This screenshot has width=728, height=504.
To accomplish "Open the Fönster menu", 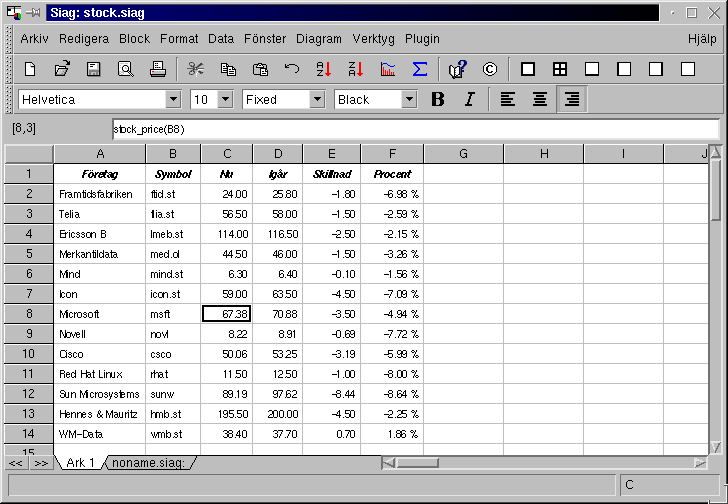I will (x=265, y=39).
